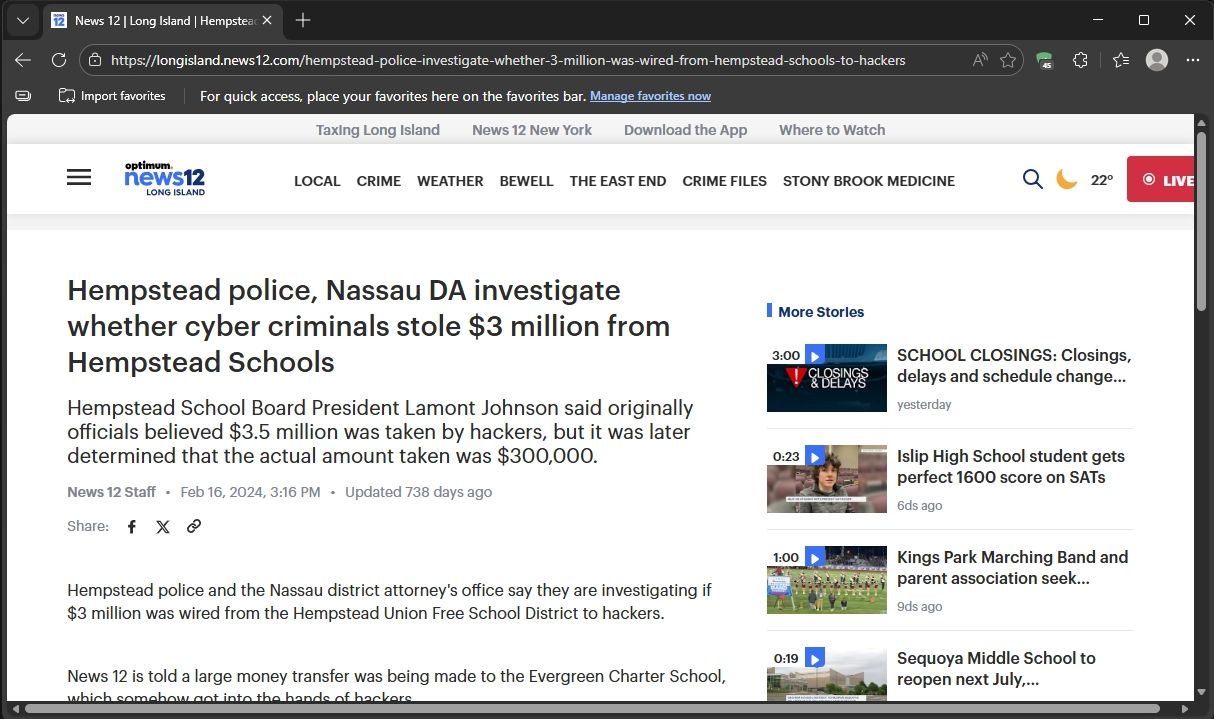Open the tab actions dropdown

pyautogui.click(x=23, y=20)
